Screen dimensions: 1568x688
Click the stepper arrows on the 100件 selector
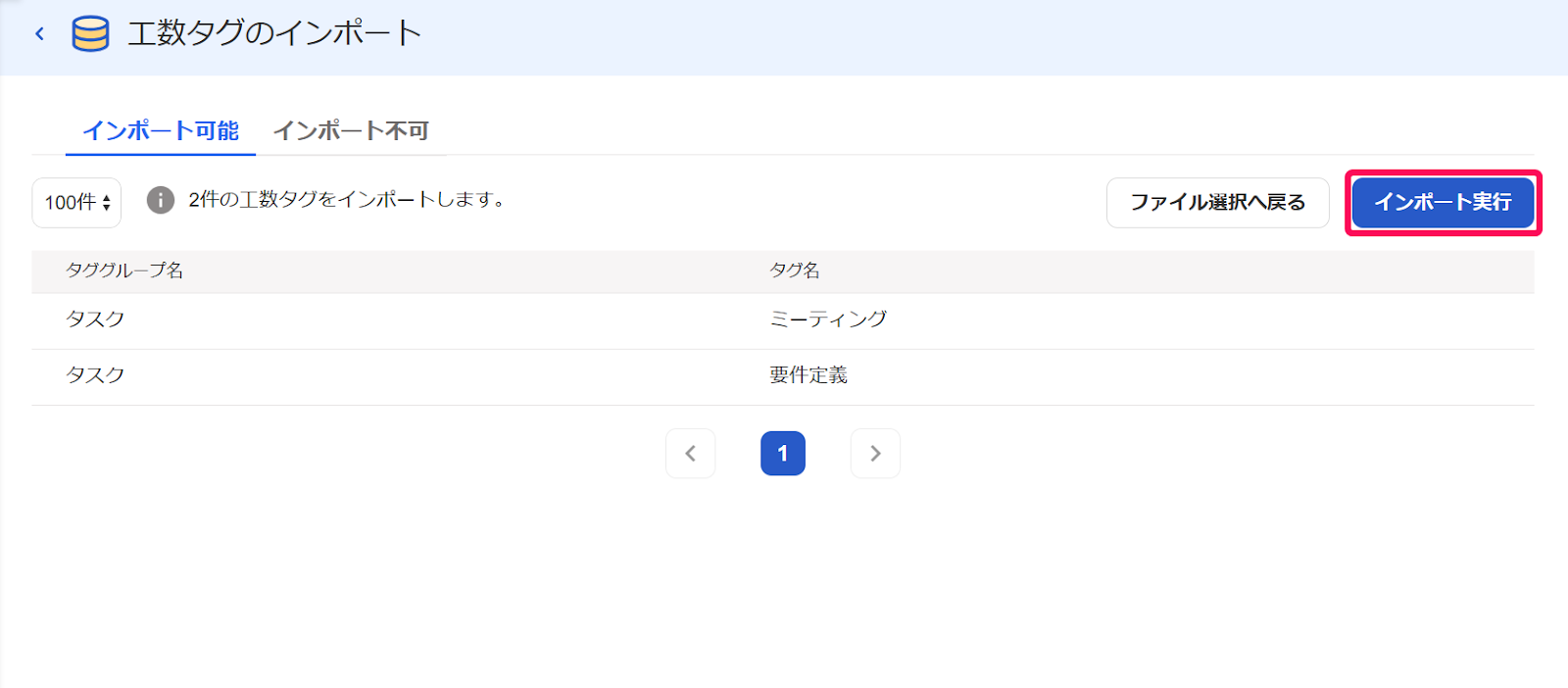click(x=106, y=202)
